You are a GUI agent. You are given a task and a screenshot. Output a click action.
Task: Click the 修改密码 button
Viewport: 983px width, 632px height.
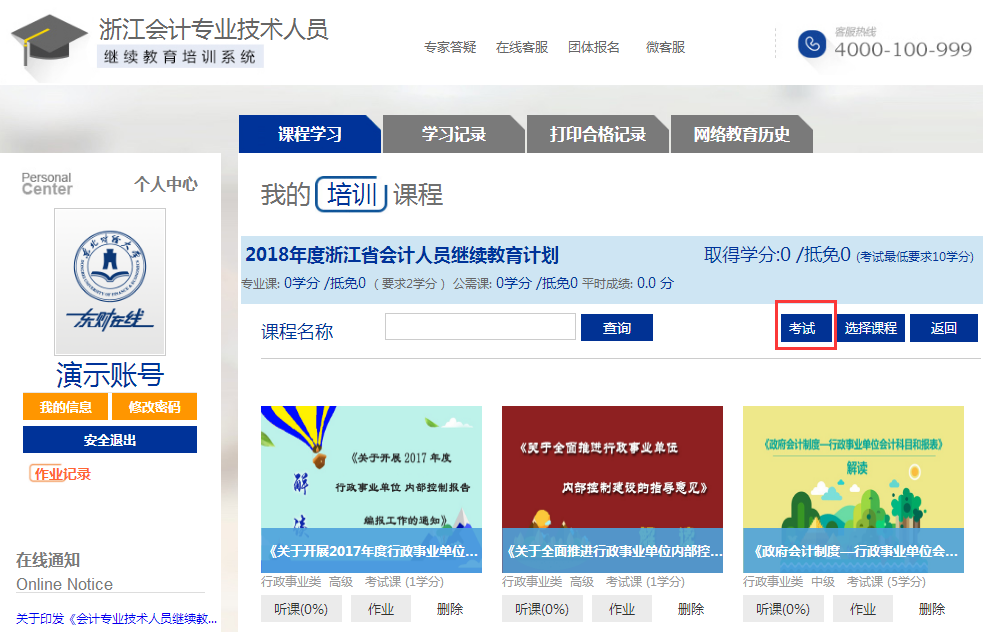[154, 407]
